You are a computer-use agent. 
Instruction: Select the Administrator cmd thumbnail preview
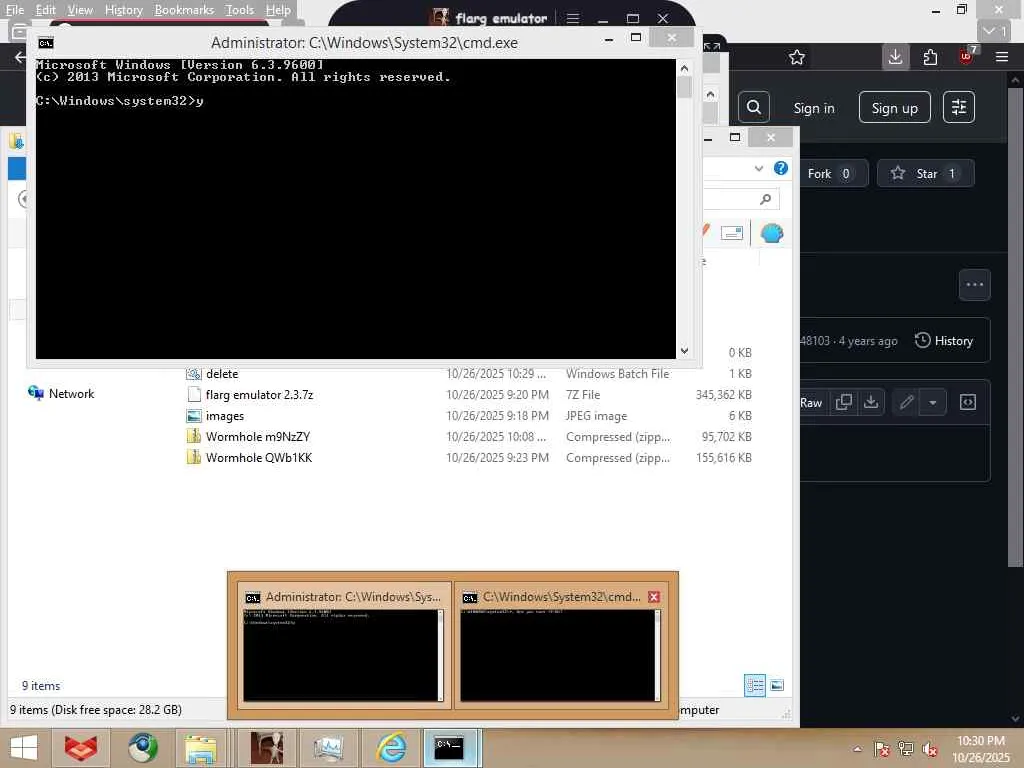pyautogui.click(x=344, y=647)
